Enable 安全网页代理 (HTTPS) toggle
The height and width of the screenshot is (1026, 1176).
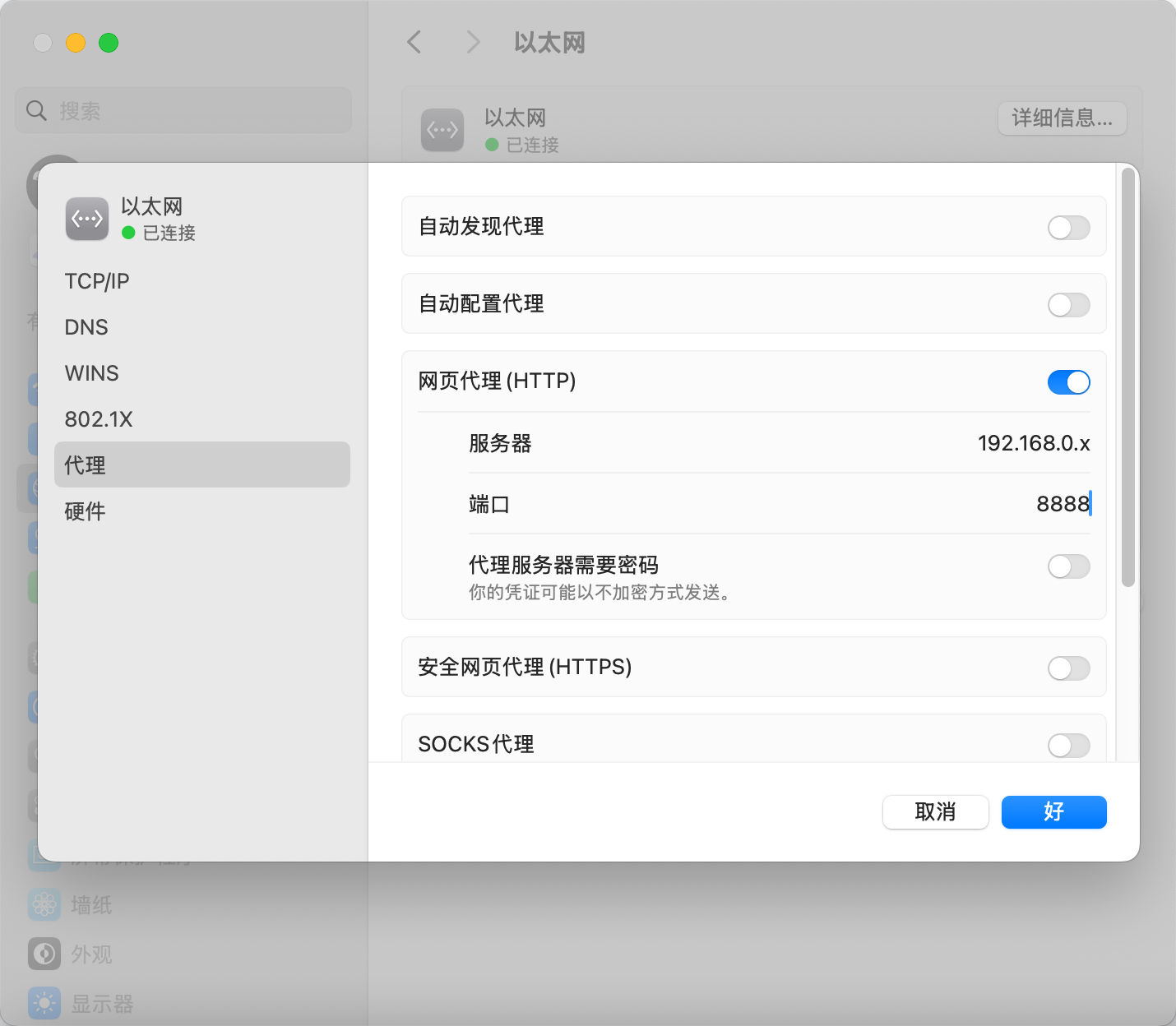pos(1068,668)
